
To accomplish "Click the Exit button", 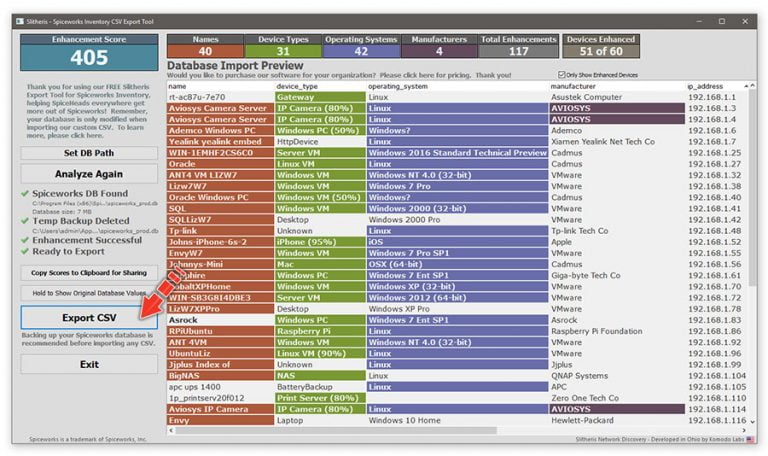I will coord(89,364).
